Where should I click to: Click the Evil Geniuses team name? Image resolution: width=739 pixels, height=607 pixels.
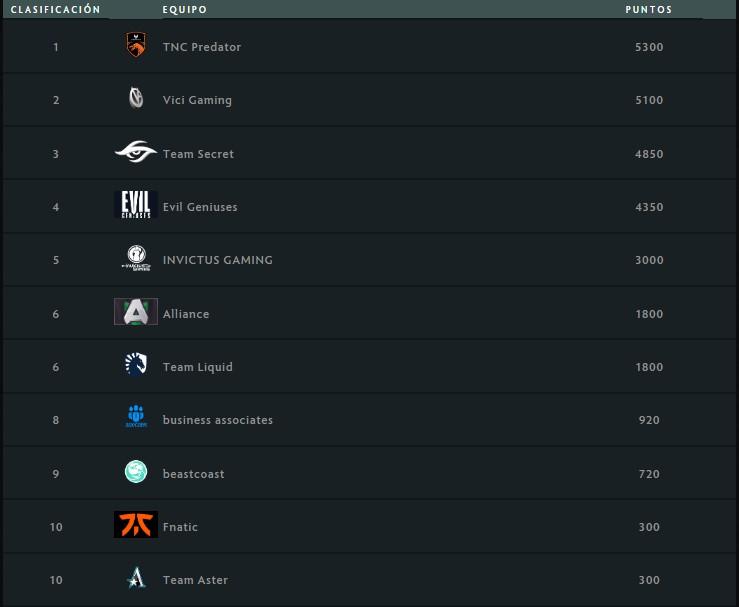[x=200, y=207]
